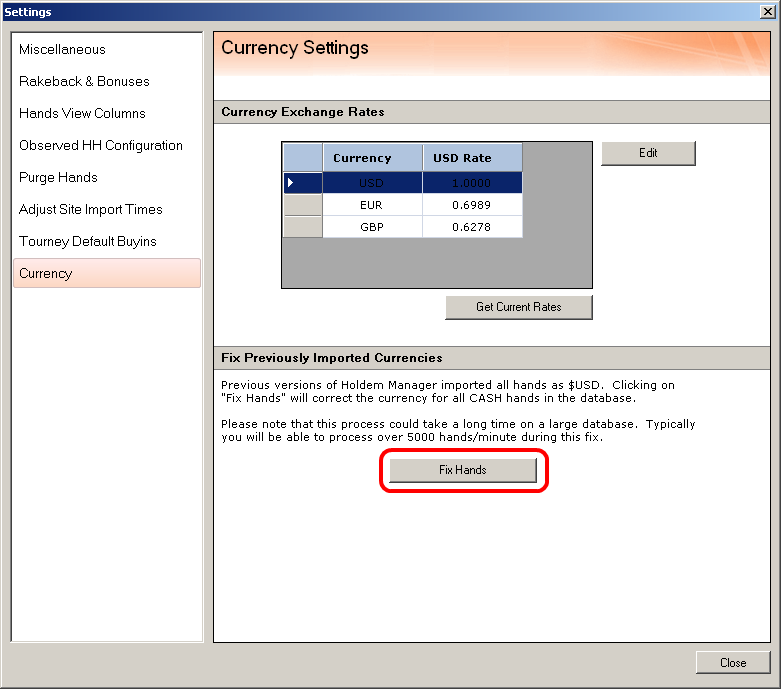This screenshot has height=689, width=781.
Task: Click the USD Rate column header
Action: [x=472, y=158]
